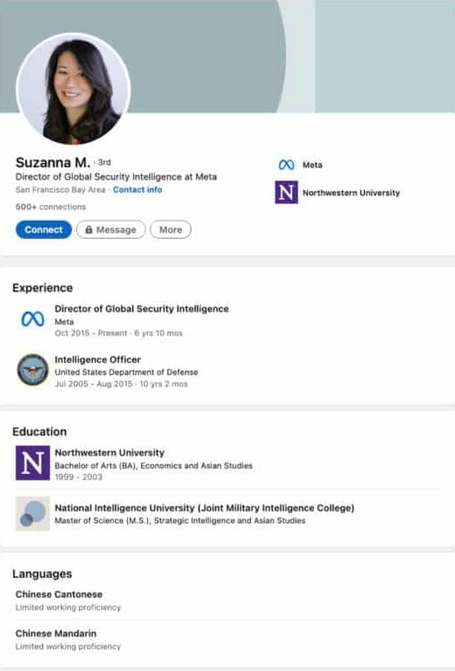Click the Connect button
455x671 pixels.
coord(44,230)
